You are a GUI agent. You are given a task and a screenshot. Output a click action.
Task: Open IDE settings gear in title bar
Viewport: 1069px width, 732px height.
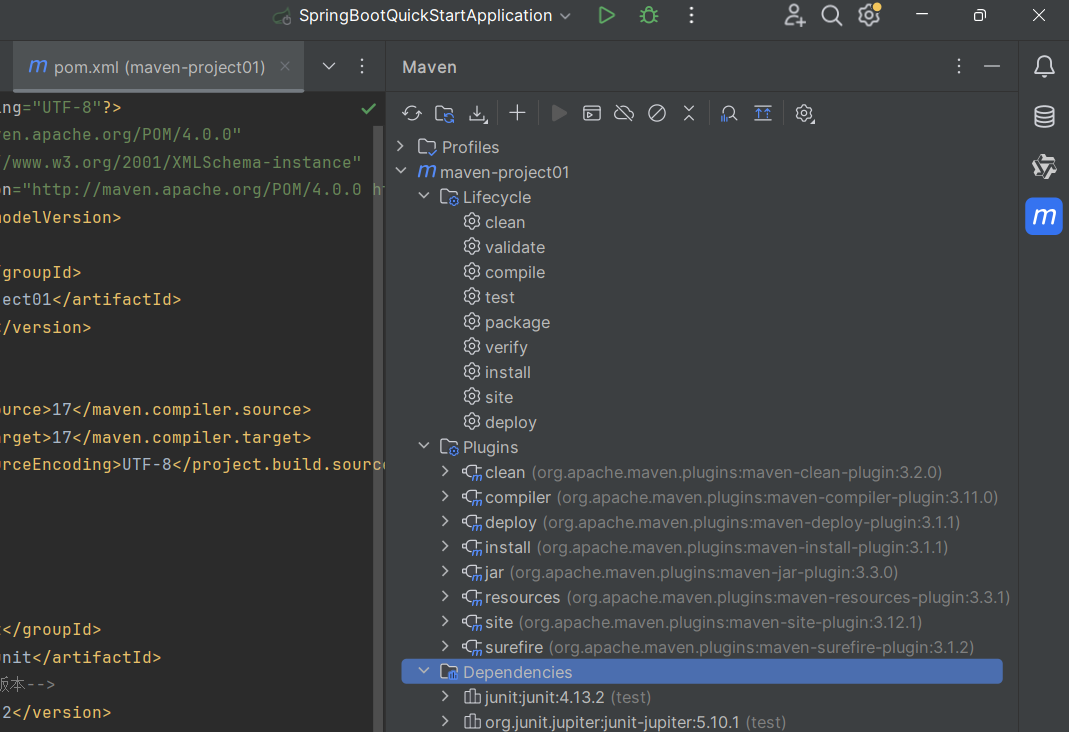pos(869,15)
